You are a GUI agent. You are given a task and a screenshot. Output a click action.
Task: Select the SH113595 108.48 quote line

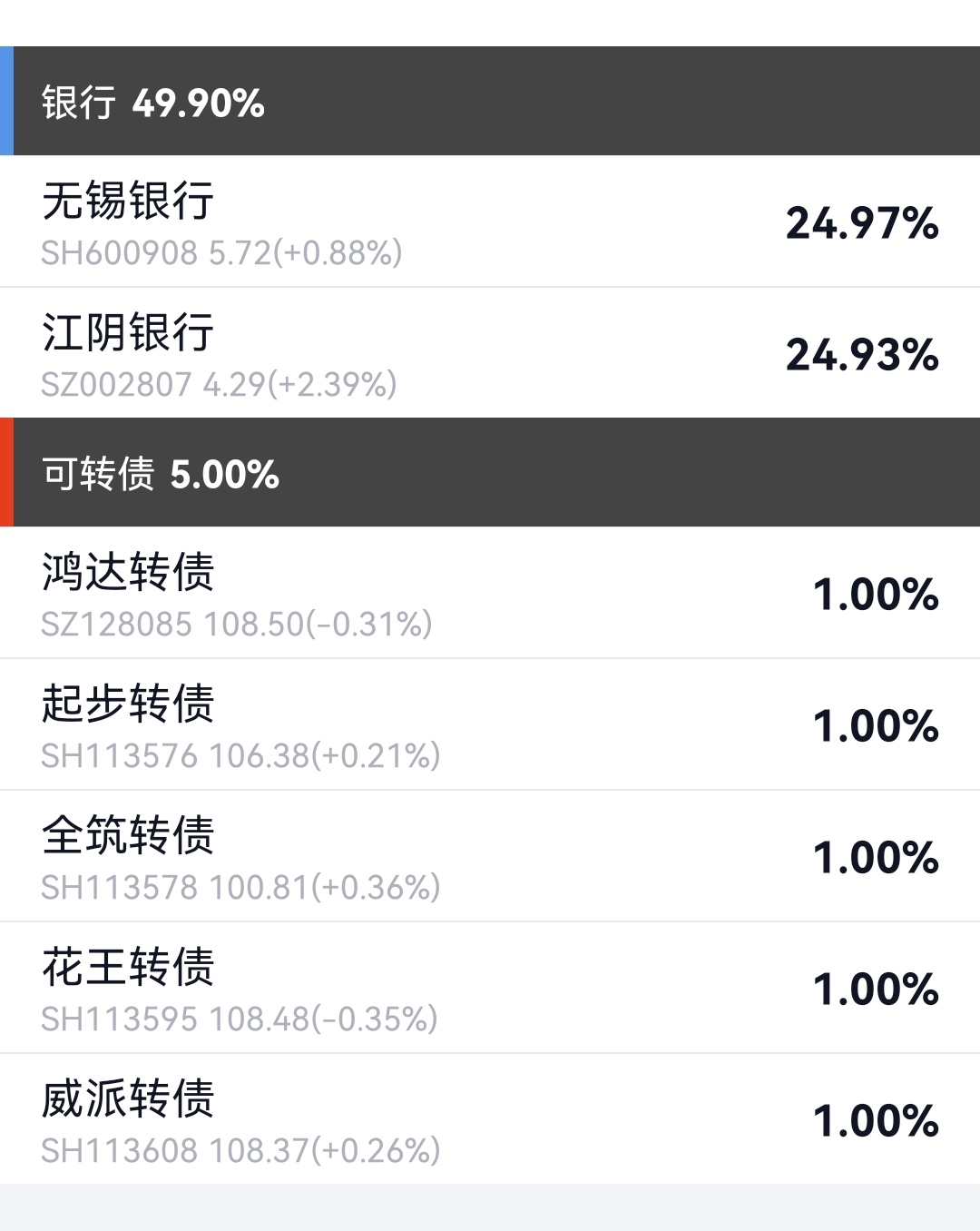coord(239,1019)
